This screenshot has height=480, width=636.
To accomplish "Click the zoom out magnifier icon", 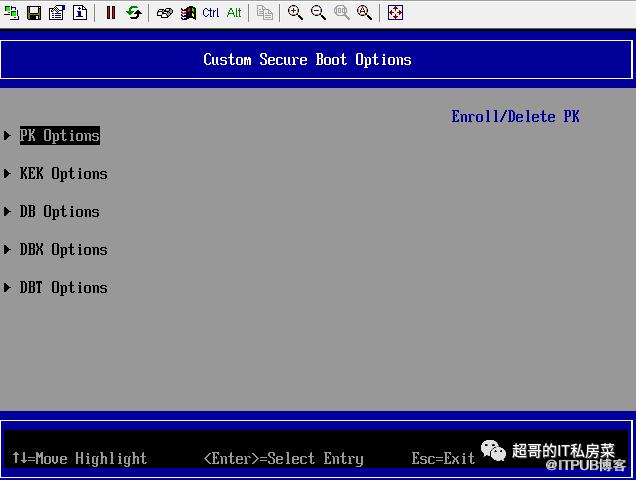I will [318, 12].
